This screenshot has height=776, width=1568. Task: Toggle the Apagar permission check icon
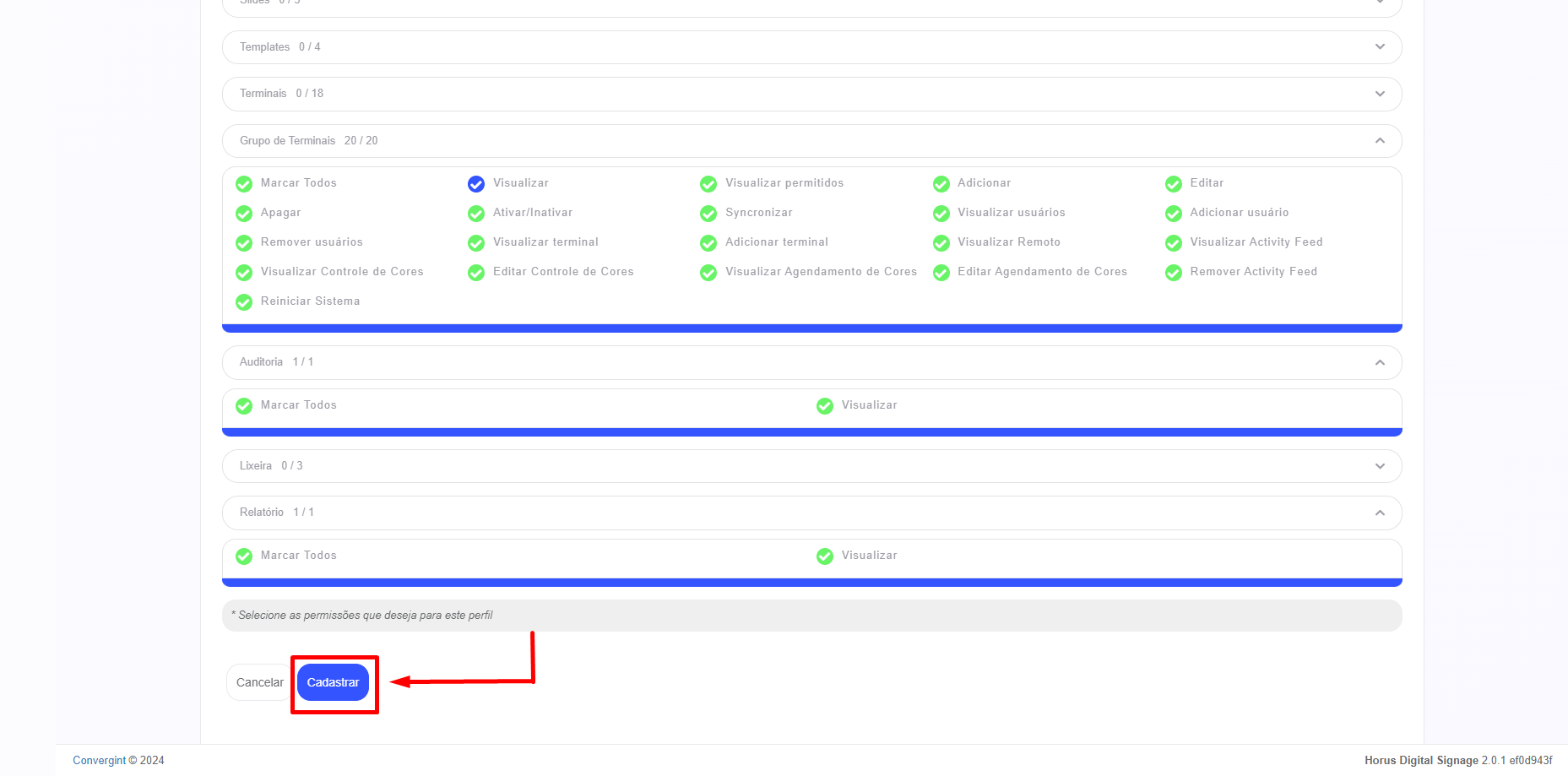[244, 214]
